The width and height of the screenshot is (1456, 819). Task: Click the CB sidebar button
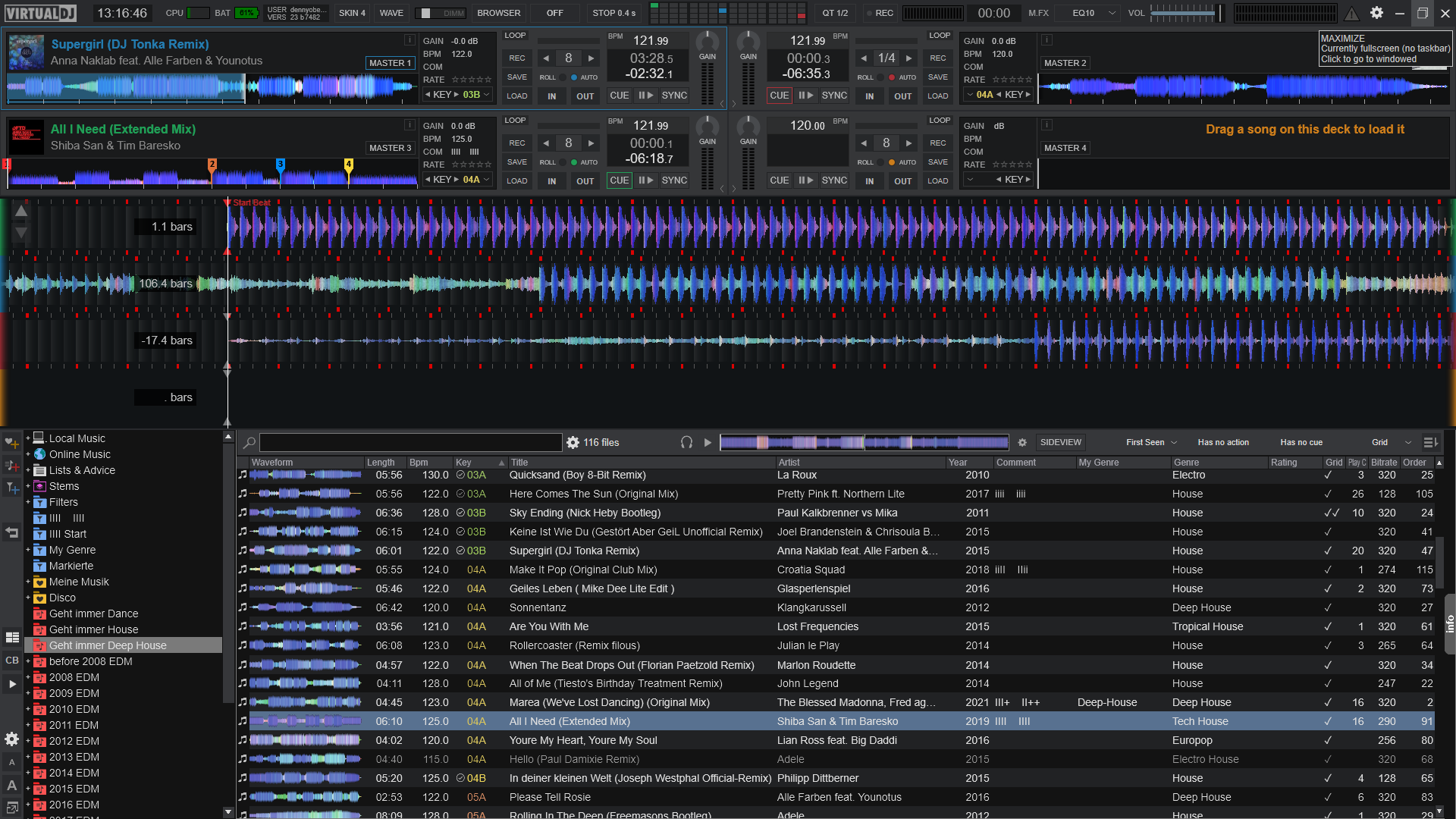[x=12, y=661]
